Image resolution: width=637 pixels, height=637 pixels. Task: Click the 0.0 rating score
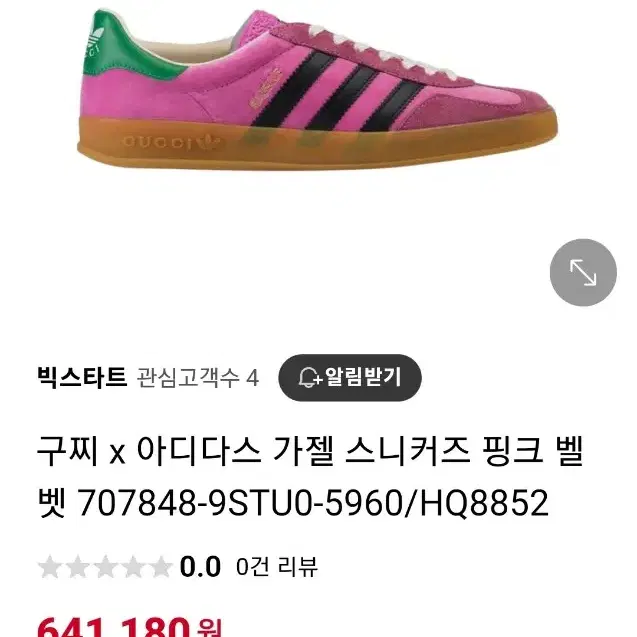click(x=200, y=567)
